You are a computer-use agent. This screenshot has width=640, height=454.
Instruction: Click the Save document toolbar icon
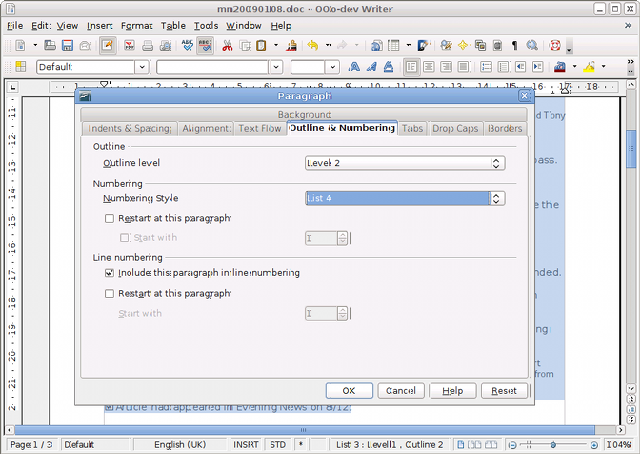pyautogui.click(x=67, y=46)
